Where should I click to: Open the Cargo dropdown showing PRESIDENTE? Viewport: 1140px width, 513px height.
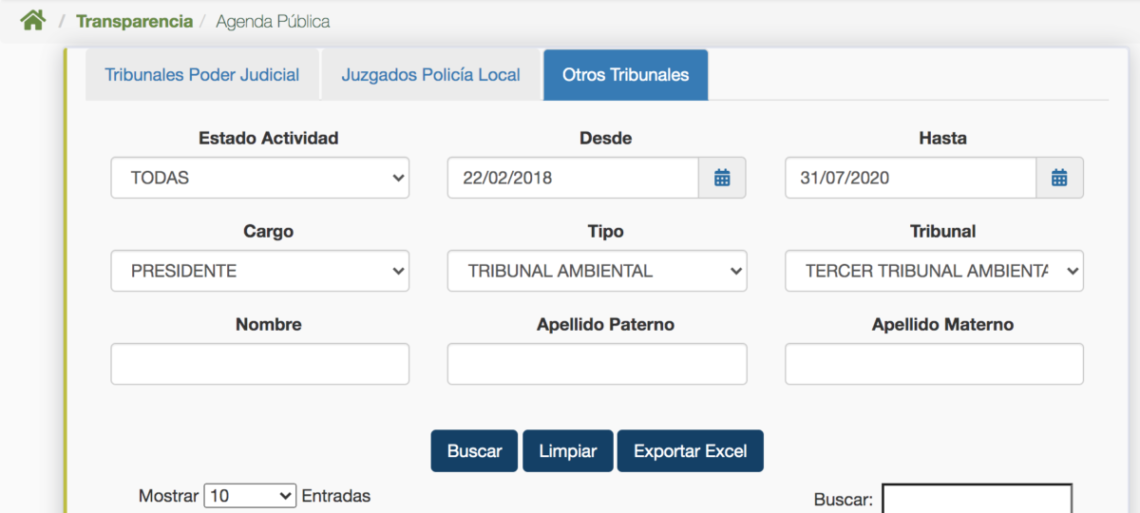point(260,271)
